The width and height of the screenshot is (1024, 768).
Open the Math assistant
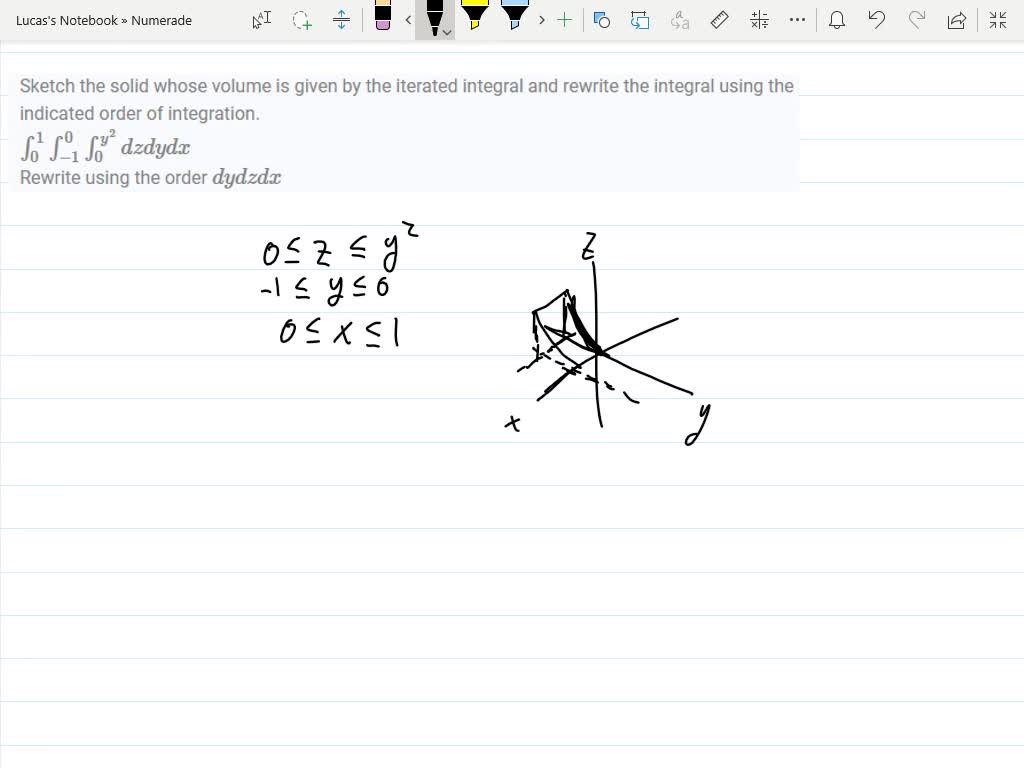(x=757, y=20)
